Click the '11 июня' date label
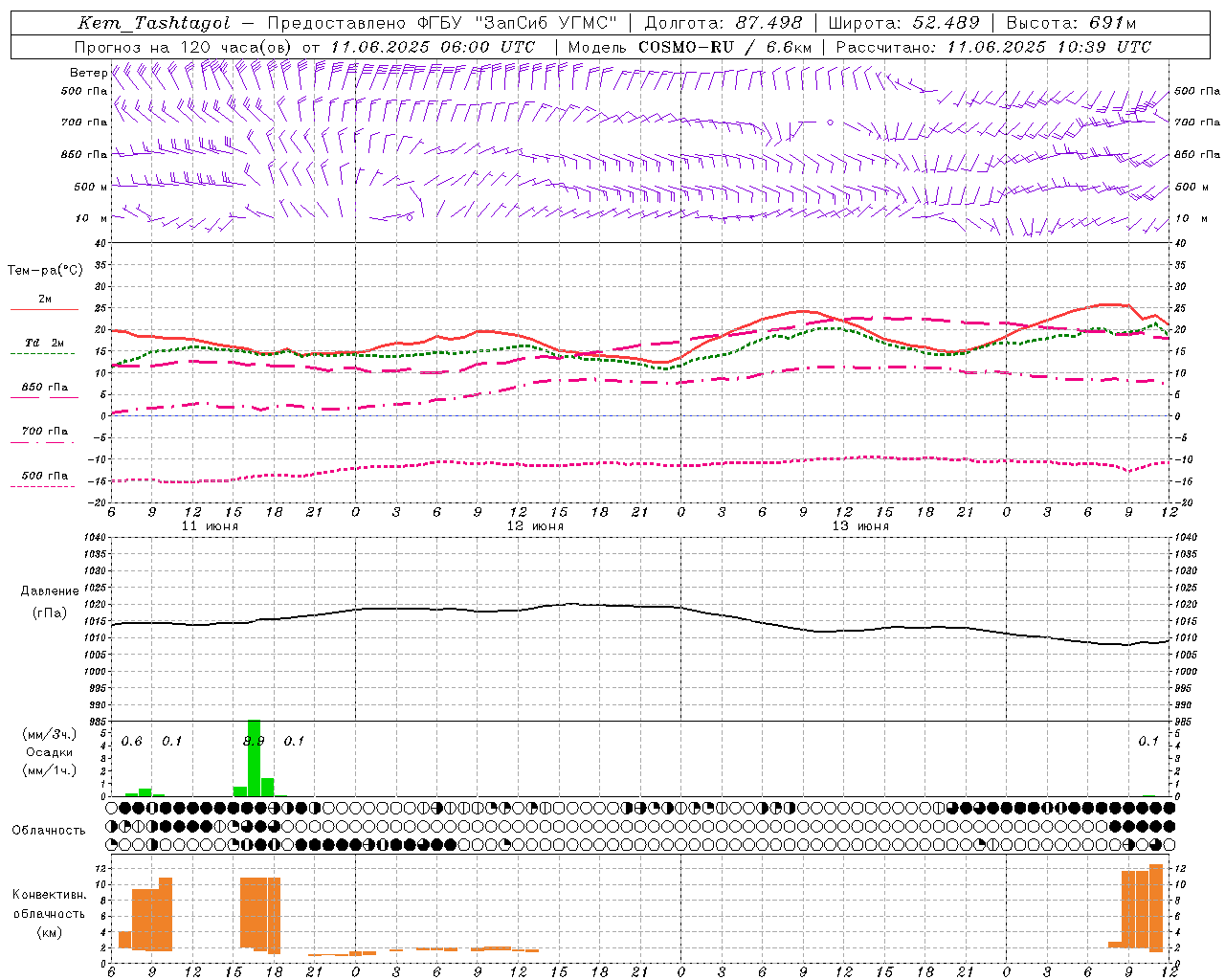Image resolution: width=1225 pixels, height=980 pixels. coord(210,526)
